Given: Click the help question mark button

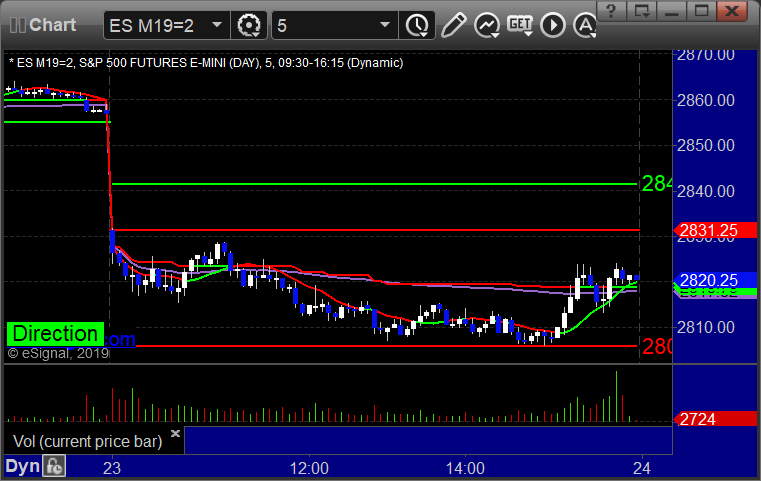Looking at the screenshot, I should [x=611, y=10].
